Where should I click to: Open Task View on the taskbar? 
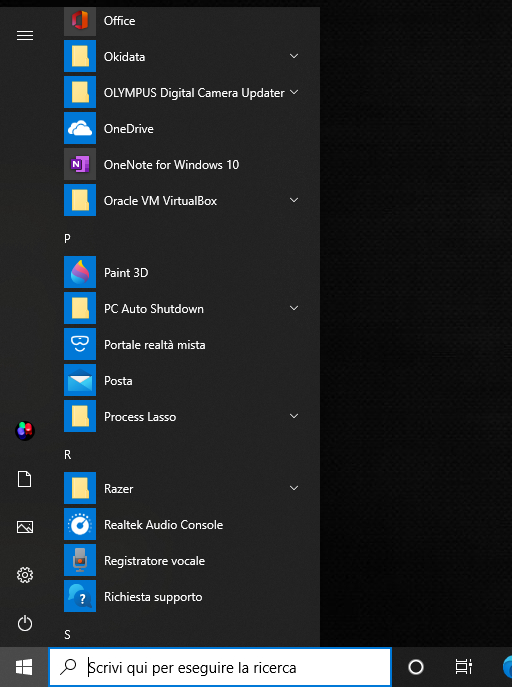pos(463,667)
